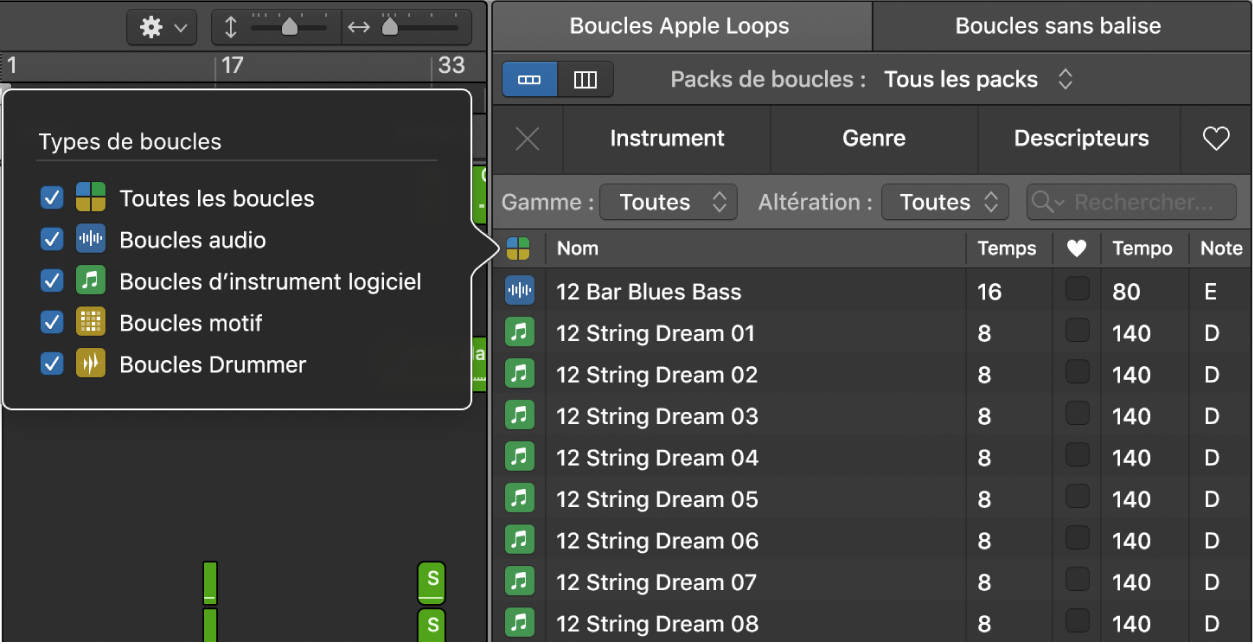
Task: Click the Toutes les boucles four-color icon
Action: point(90,198)
